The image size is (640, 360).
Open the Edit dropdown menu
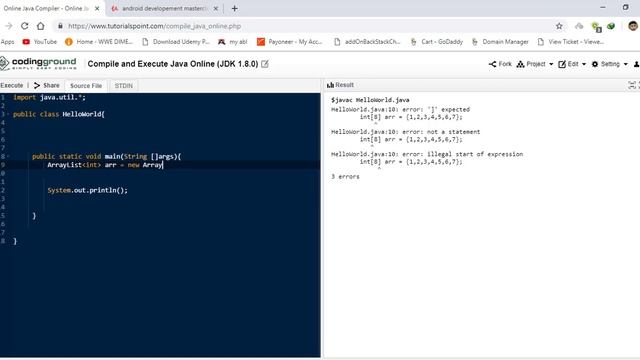(x=572, y=64)
